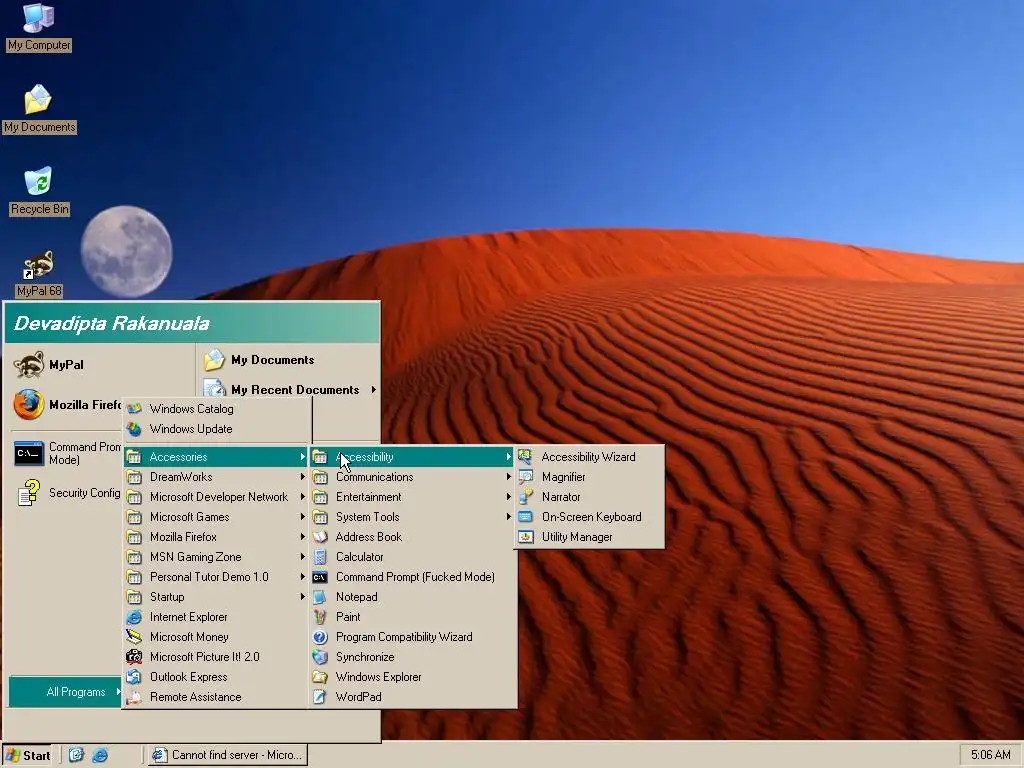
Task: Click the Show Desktop quick launch icon
Action: point(76,756)
